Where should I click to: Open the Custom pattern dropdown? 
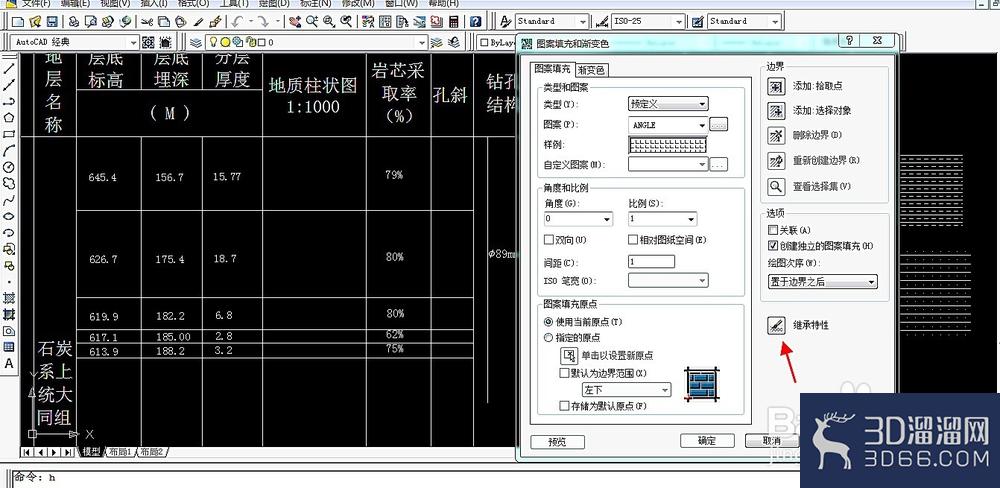[668, 165]
